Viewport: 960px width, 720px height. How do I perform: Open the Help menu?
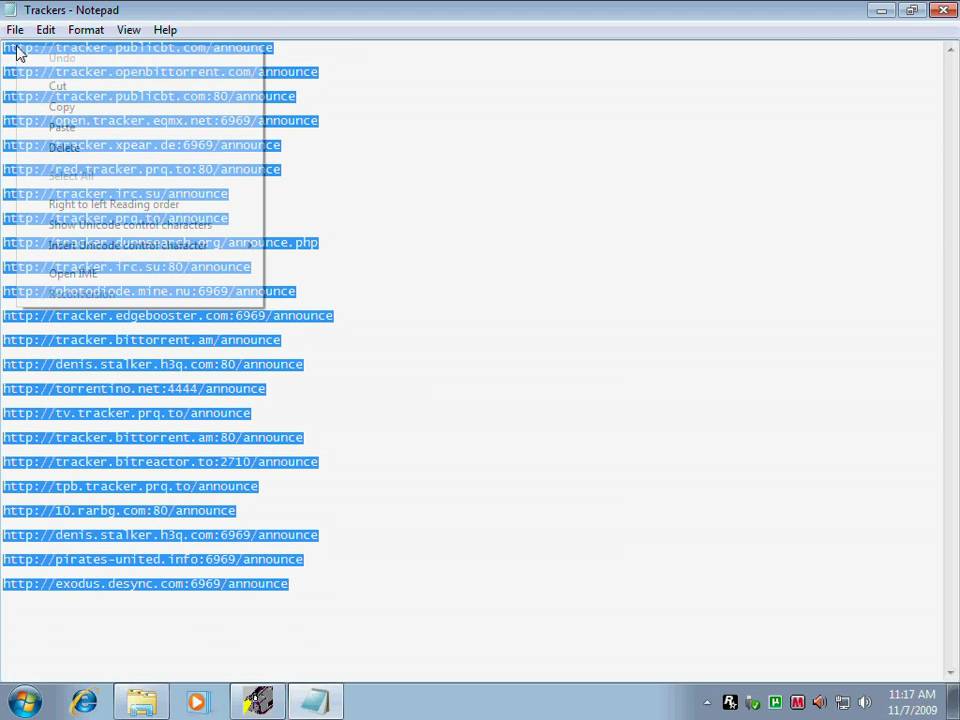pyautogui.click(x=165, y=30)
